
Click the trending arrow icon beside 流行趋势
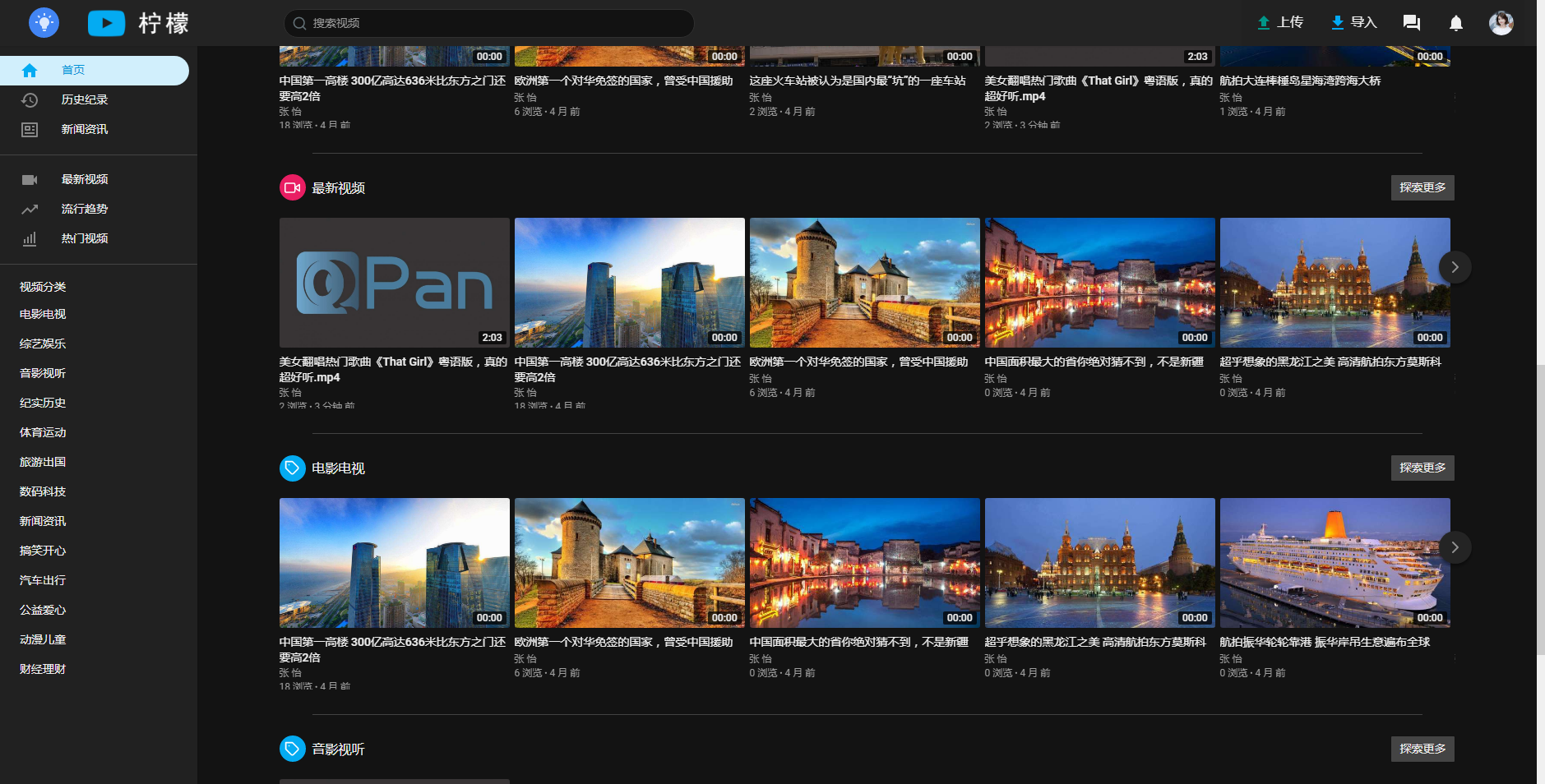tap(30, 209)
